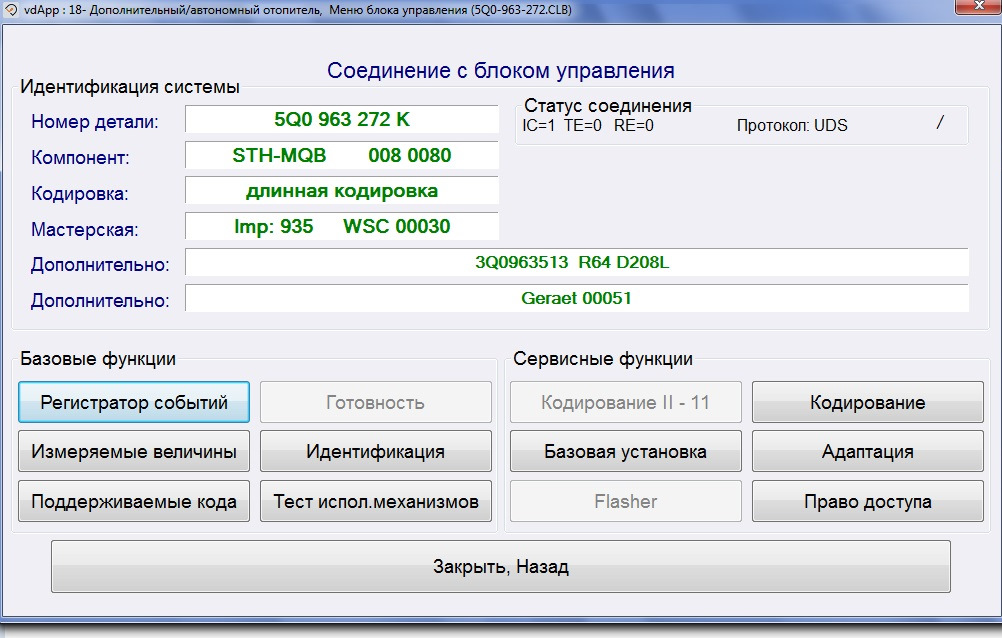Click the Мастерская label
The width and height of the screenshot is (1002, 638).
[x=84, y=230]
